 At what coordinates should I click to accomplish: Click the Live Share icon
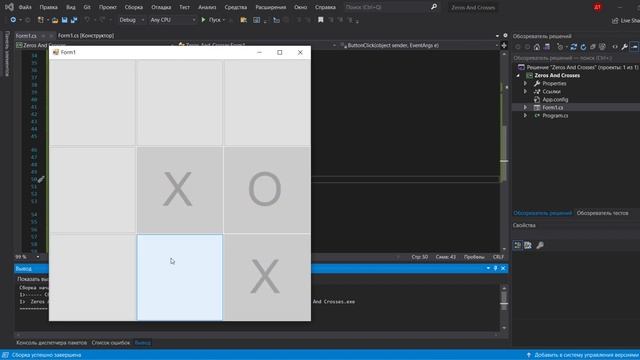[615, 20]
